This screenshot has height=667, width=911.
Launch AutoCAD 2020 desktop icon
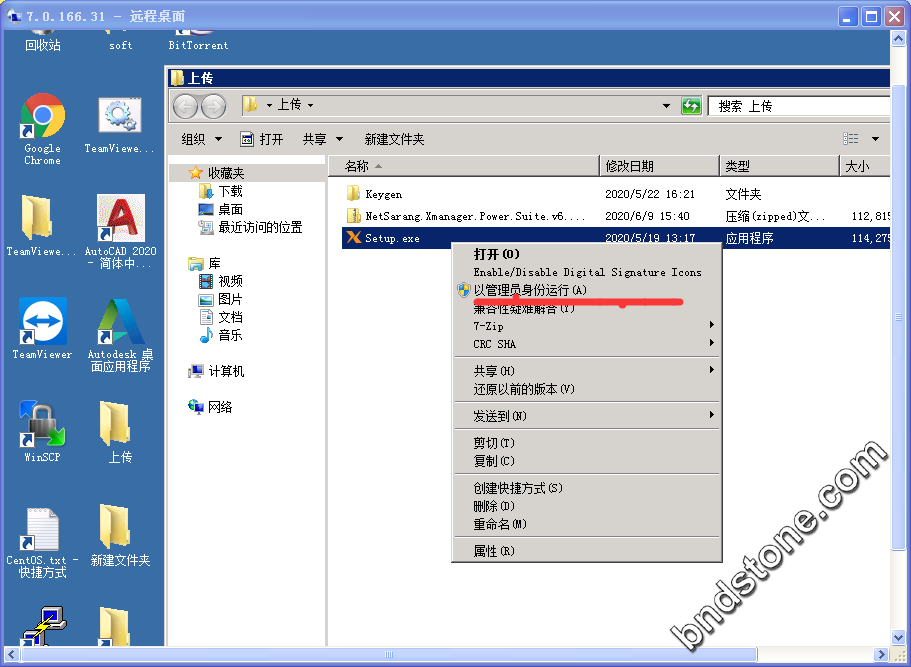[x=120, y=219]
